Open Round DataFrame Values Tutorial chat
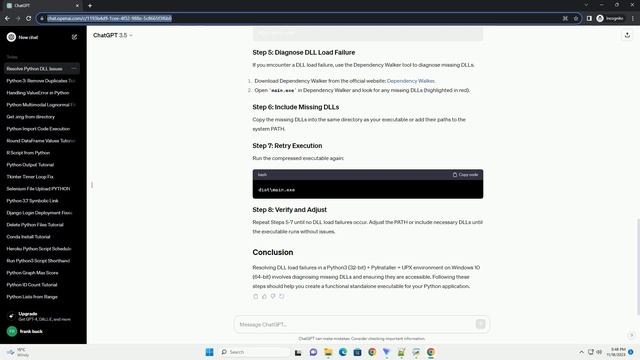The image size is (640, 360). tap(42, 141)
